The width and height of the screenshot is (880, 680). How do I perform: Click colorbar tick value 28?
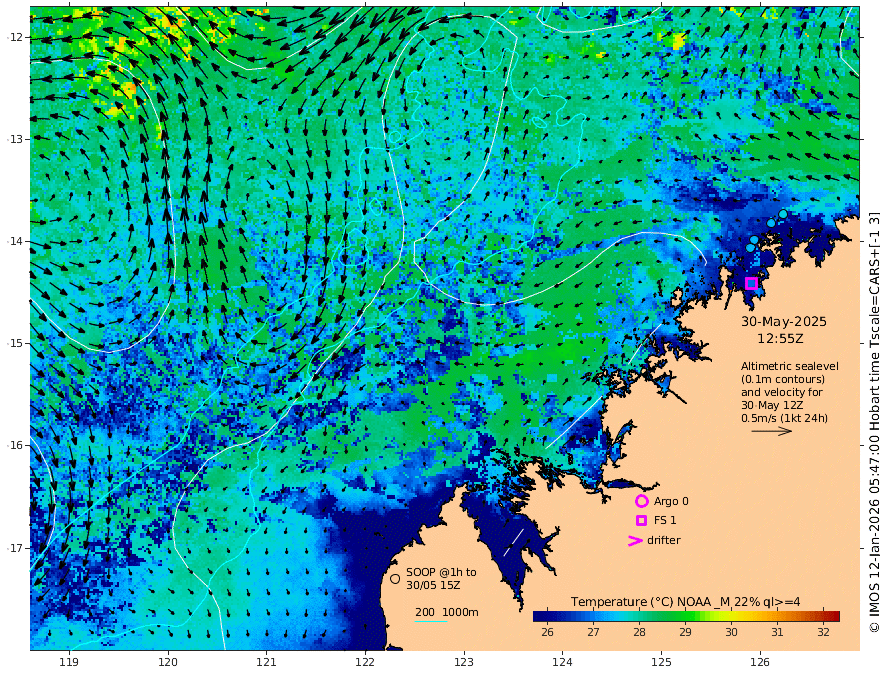coord(639,632)
